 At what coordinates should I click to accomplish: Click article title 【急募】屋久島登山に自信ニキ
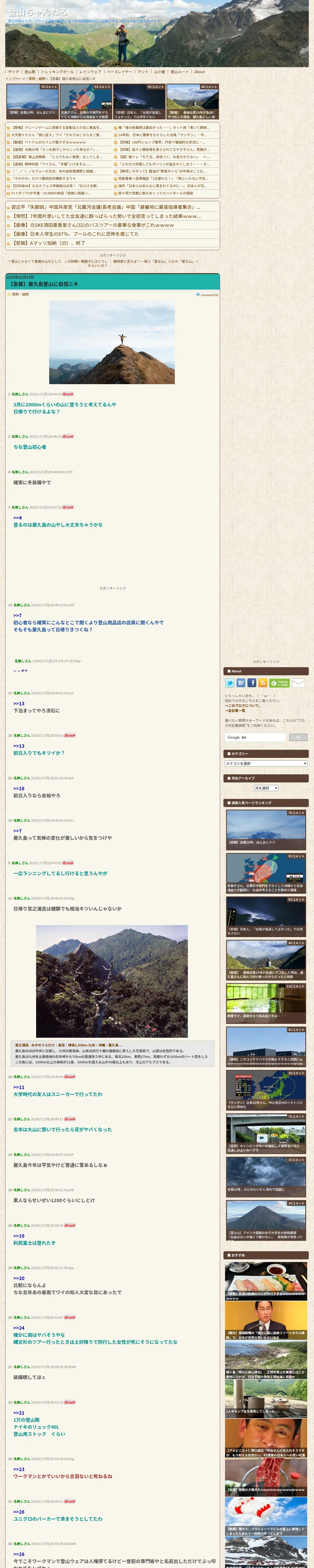coord(43,284)
